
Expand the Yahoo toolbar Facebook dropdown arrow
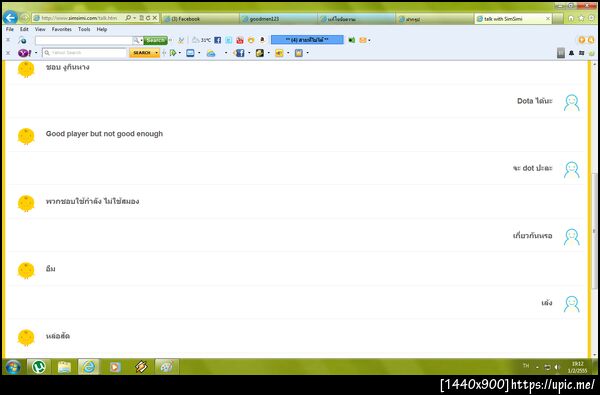click(x=249, y=53)
